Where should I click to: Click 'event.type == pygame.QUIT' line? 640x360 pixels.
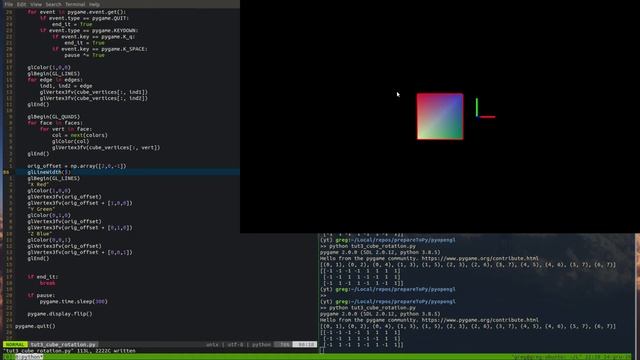(84, 18)
